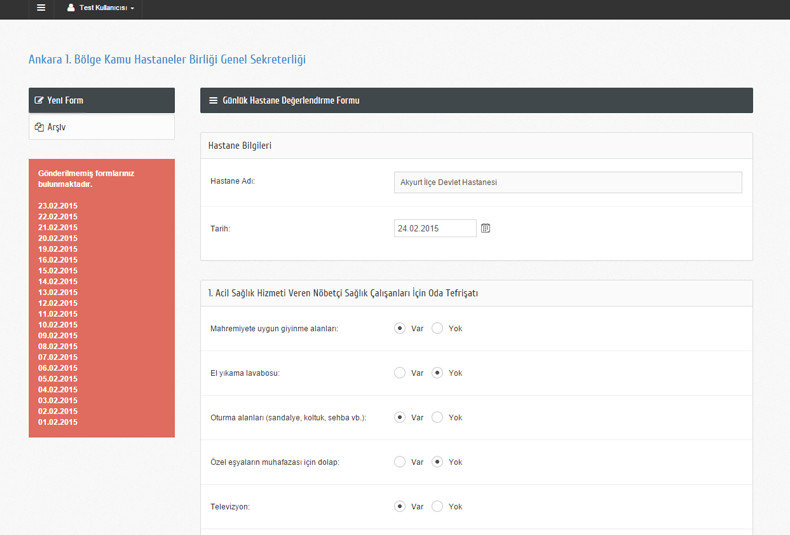Click the Hastane Adı text field
The height and width of the screenshot is (535, 790).
568,182
